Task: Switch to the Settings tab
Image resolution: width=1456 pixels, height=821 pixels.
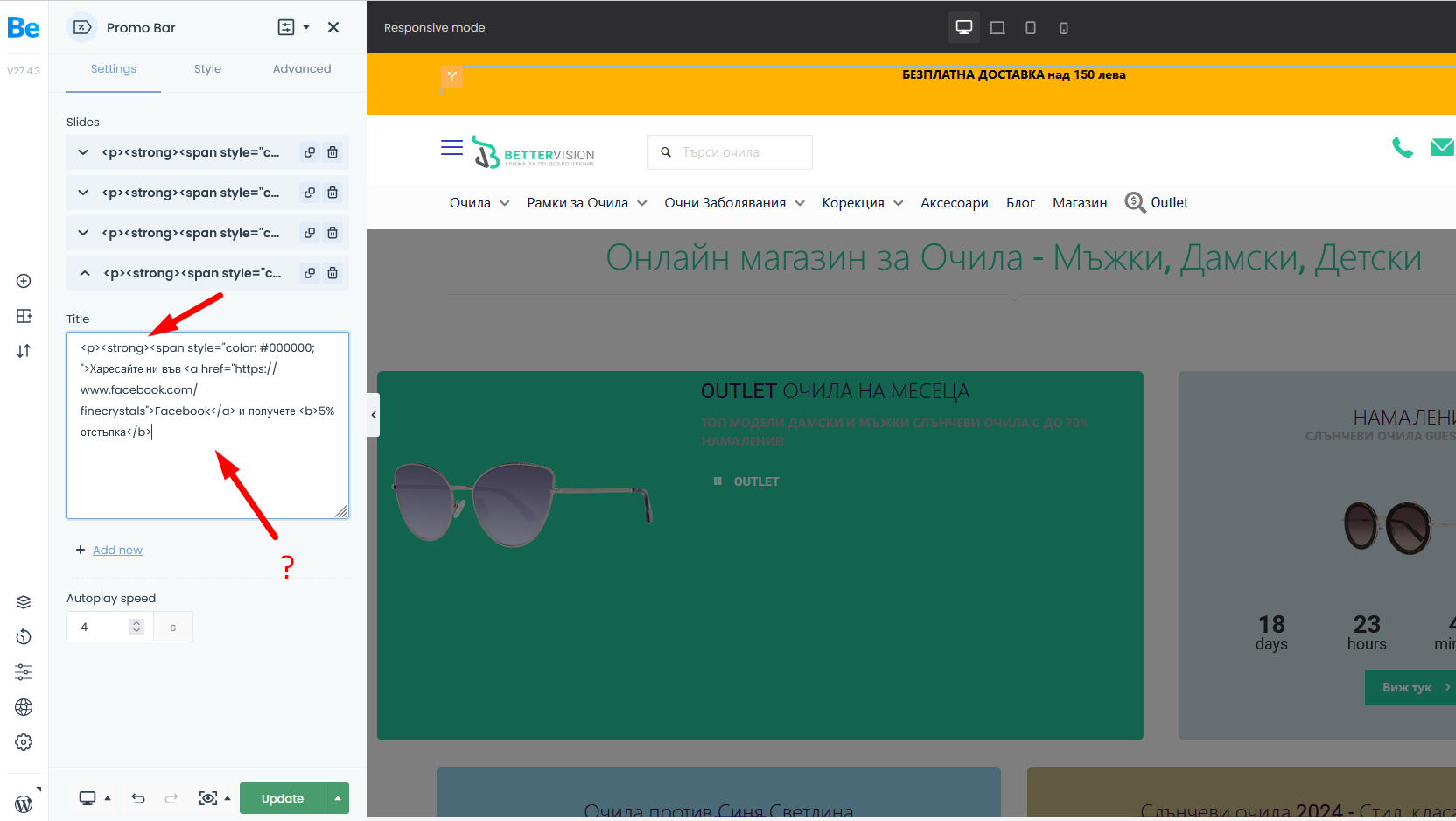Action: click(x=114, y=69)
